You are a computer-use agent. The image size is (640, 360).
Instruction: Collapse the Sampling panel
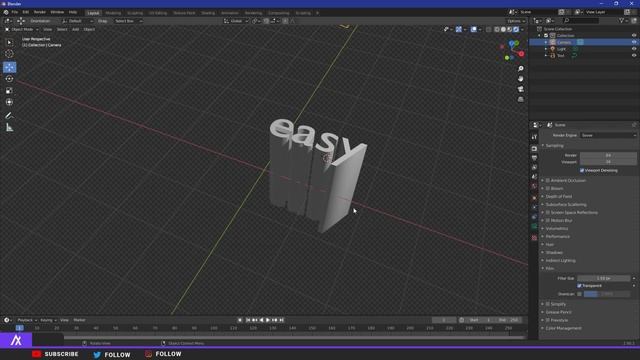[x=553, y=146]
